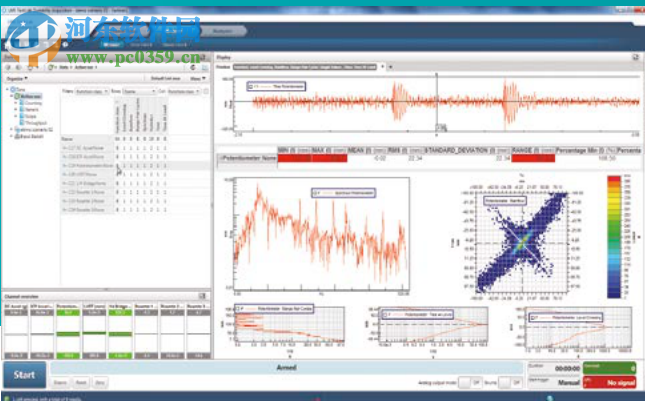Select the Throughput tree item

(x=36, y=123)
